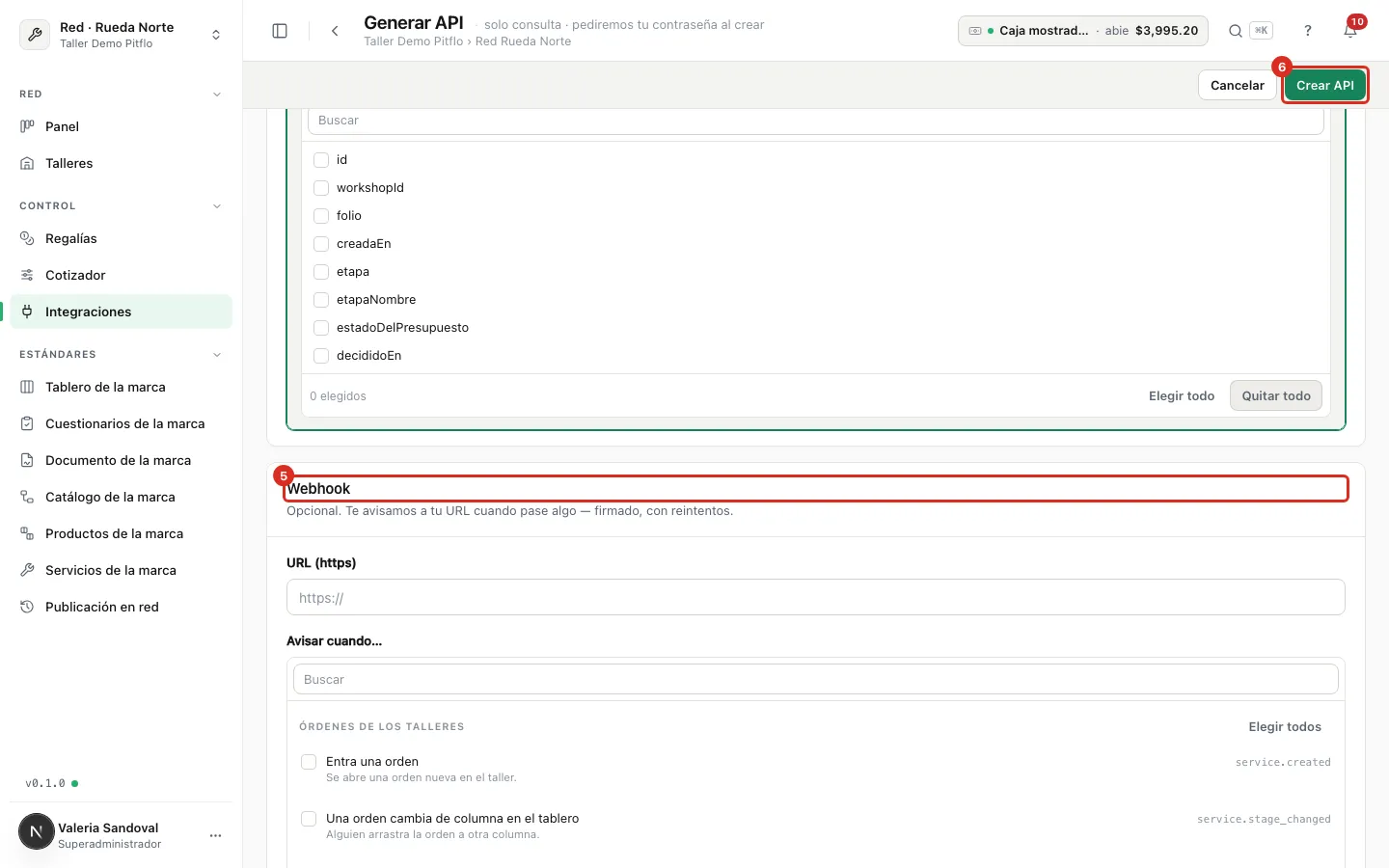Open Productos de la marca menu item
1389x868 pixels.
(122, 533)
